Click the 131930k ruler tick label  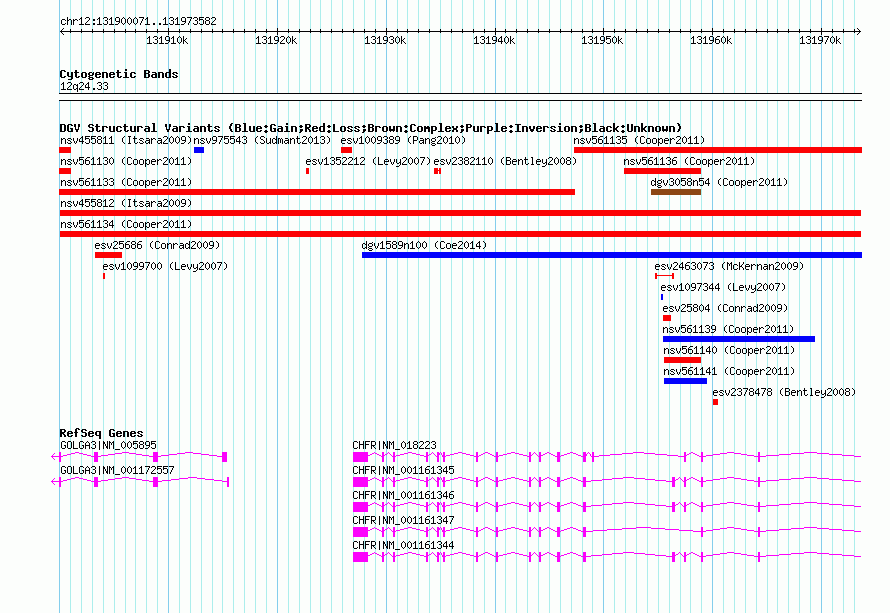click(x=385, y=40)
